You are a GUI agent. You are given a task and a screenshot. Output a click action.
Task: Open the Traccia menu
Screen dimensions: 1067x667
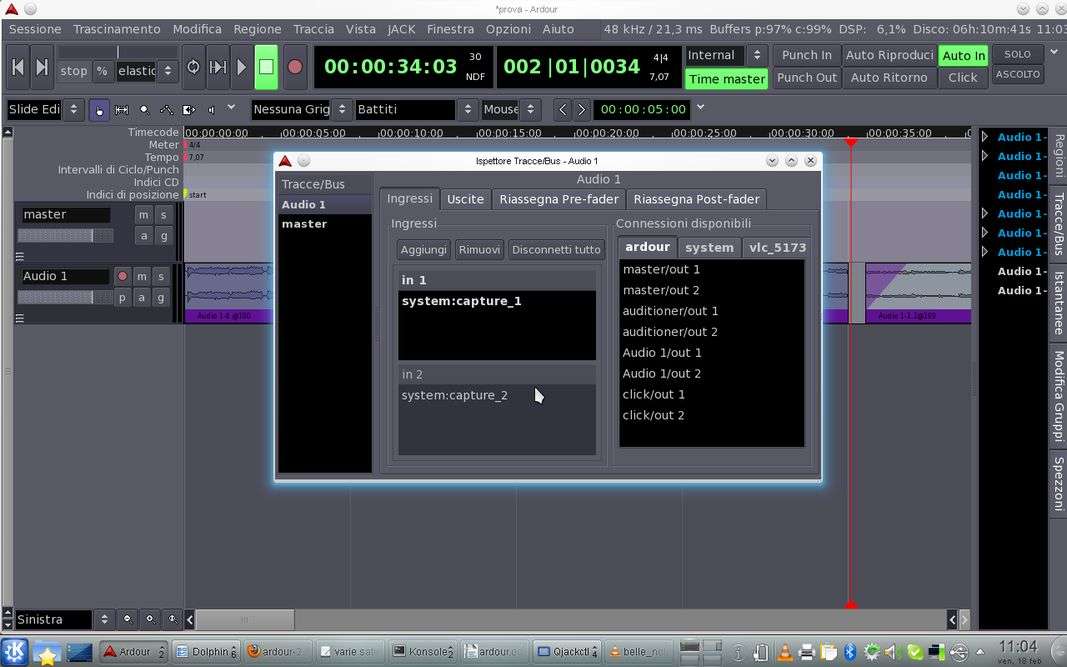tap(313, 29)
